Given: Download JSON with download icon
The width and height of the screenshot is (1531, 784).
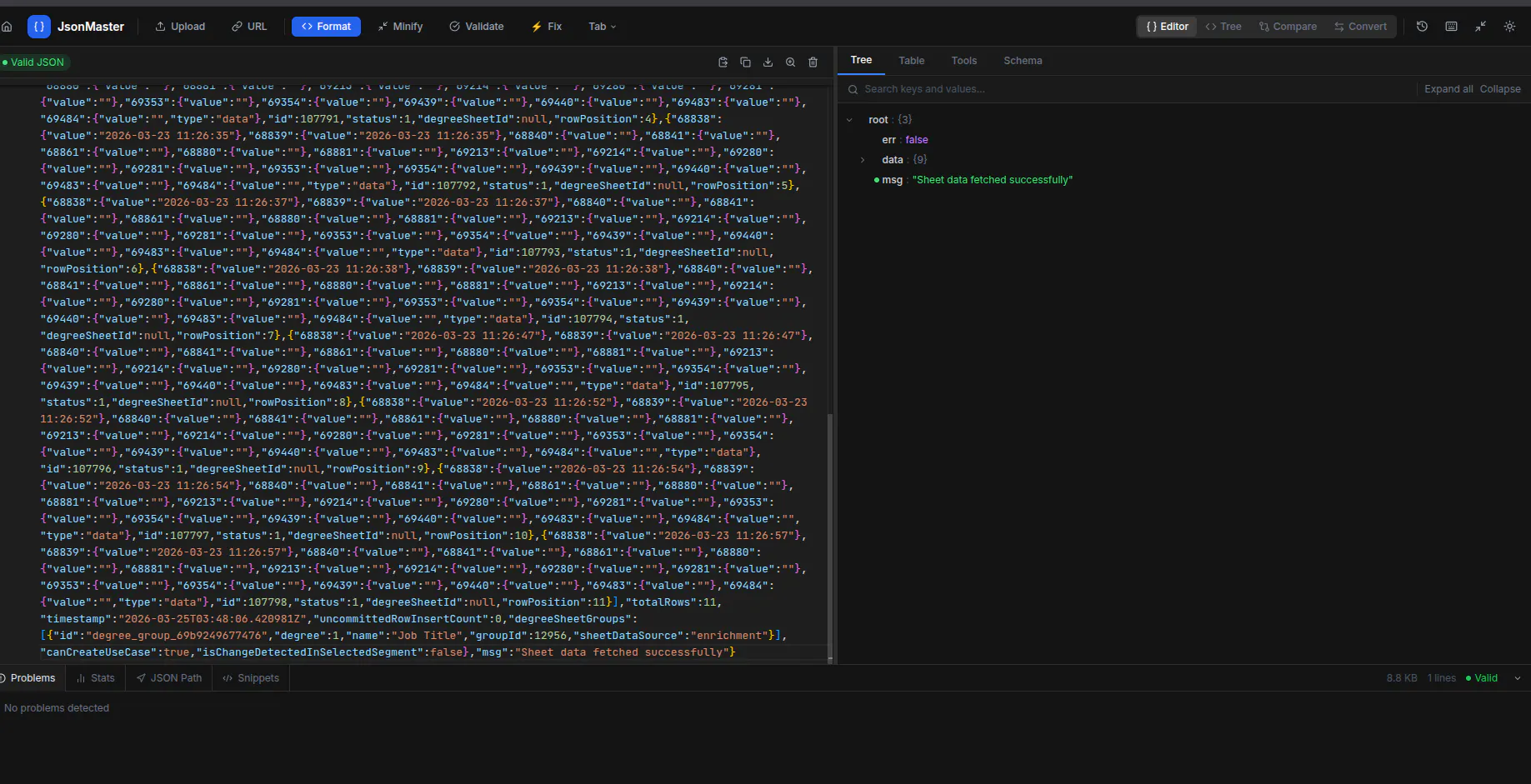Looking at the screenshot, I should point(768,62).
